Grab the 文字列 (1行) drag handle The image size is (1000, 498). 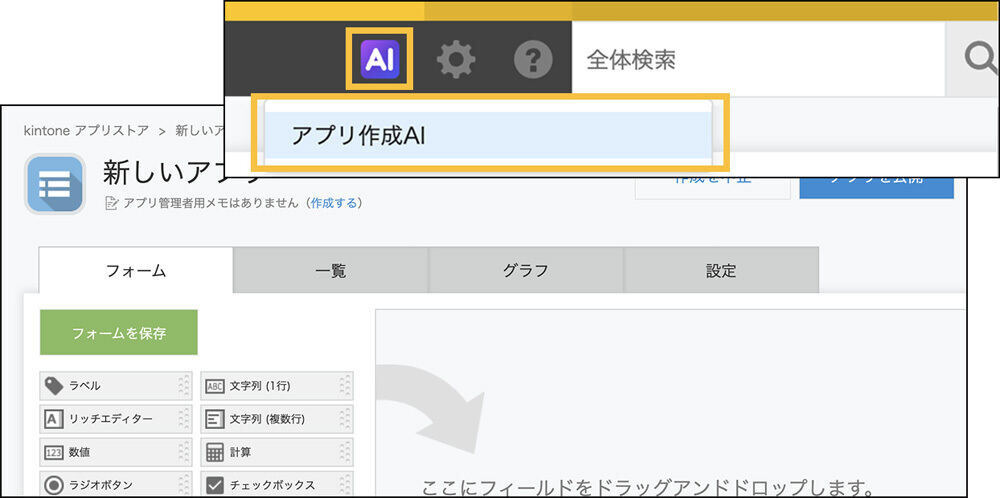[346, 386]
